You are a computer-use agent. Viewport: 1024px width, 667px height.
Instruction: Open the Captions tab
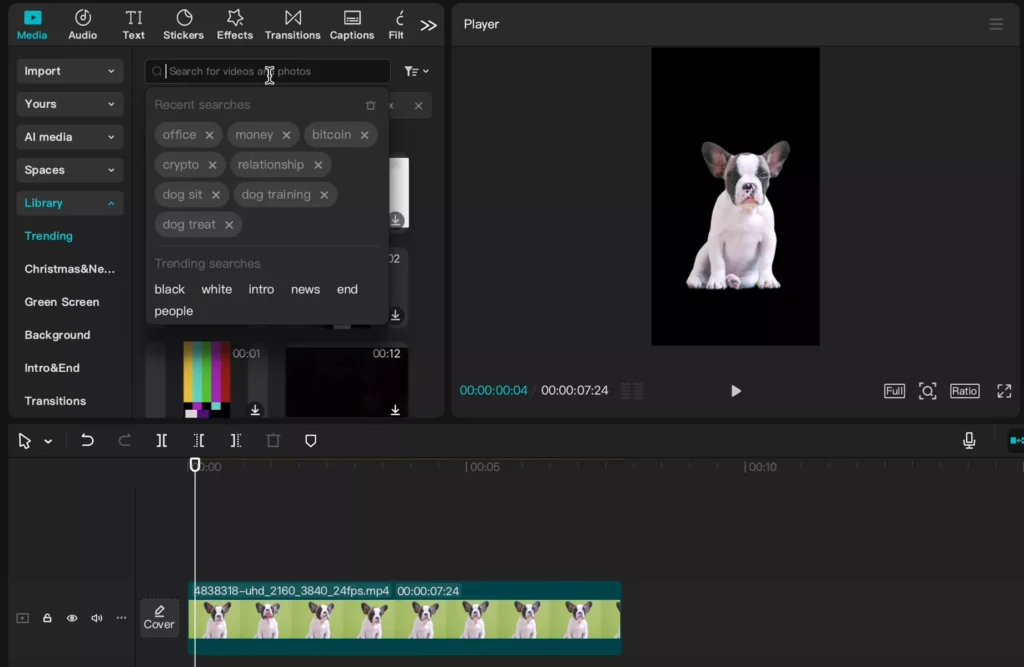coord(351,25)
